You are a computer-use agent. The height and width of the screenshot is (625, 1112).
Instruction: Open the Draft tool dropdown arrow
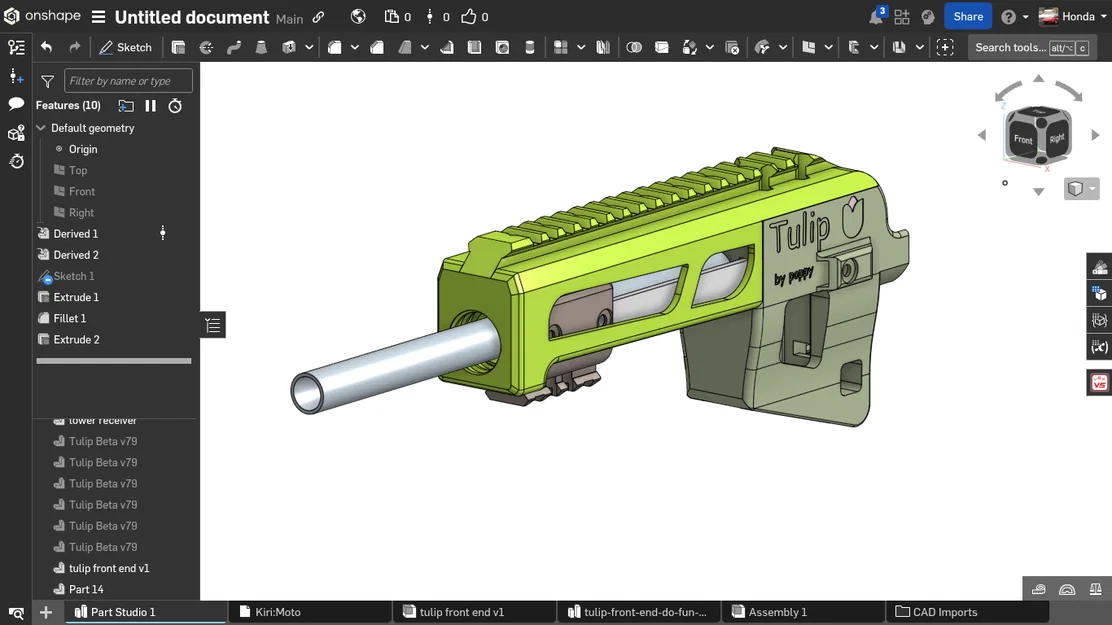point(425,48)
